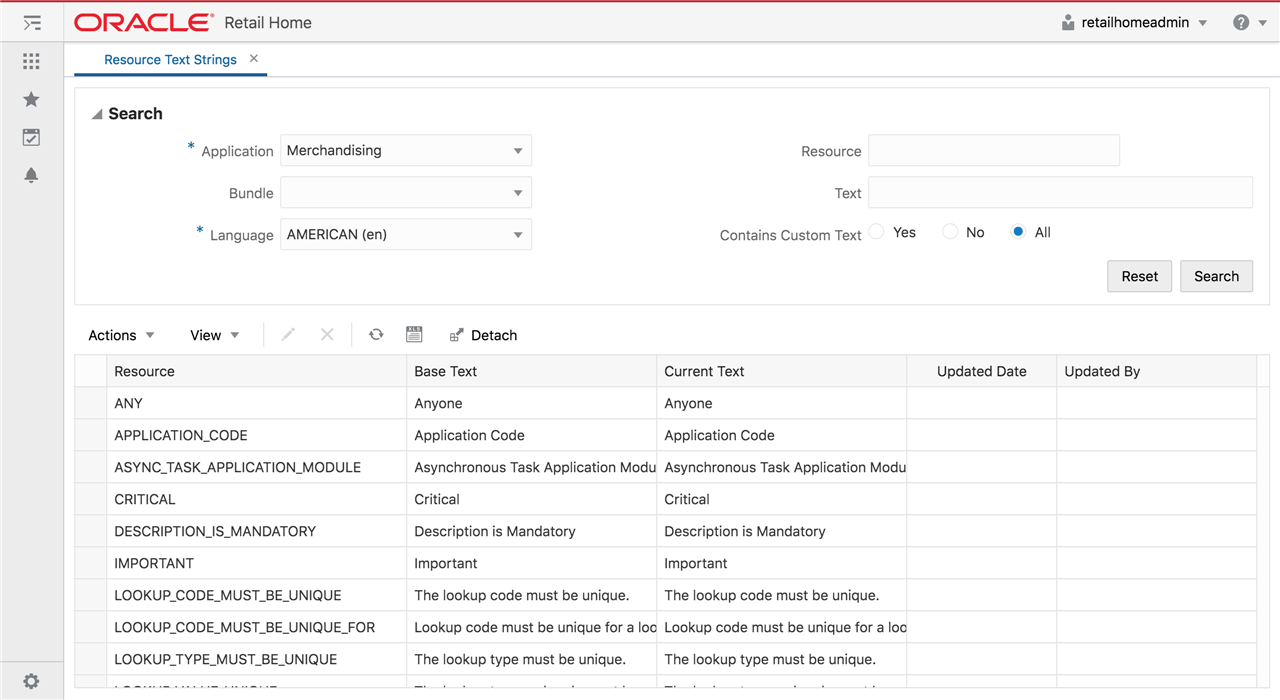Click inside the Resource text field
Screen dimensions: 1280x700
994,150
